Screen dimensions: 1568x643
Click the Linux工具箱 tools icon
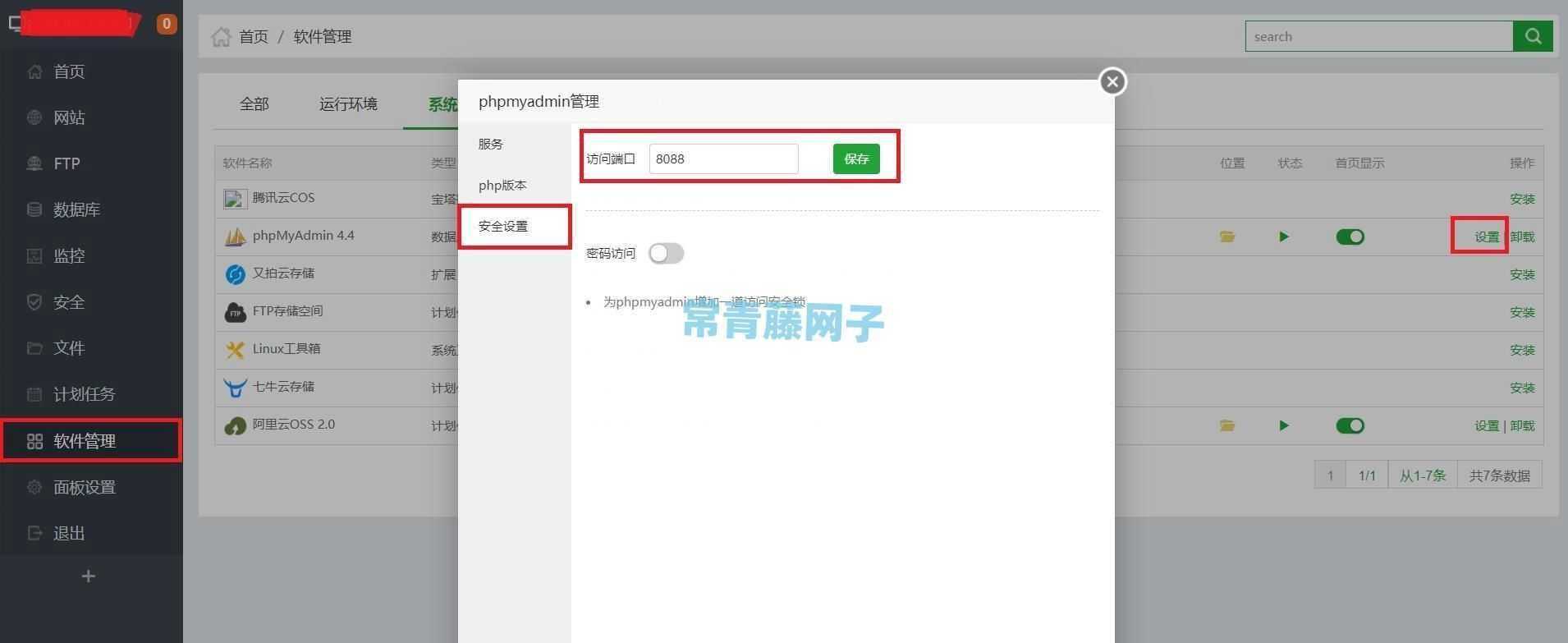click(235, 350)
